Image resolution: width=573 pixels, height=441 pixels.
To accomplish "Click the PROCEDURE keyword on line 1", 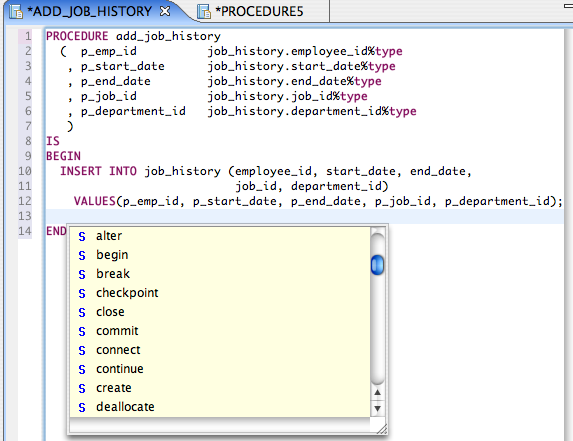I will (77, 36).
